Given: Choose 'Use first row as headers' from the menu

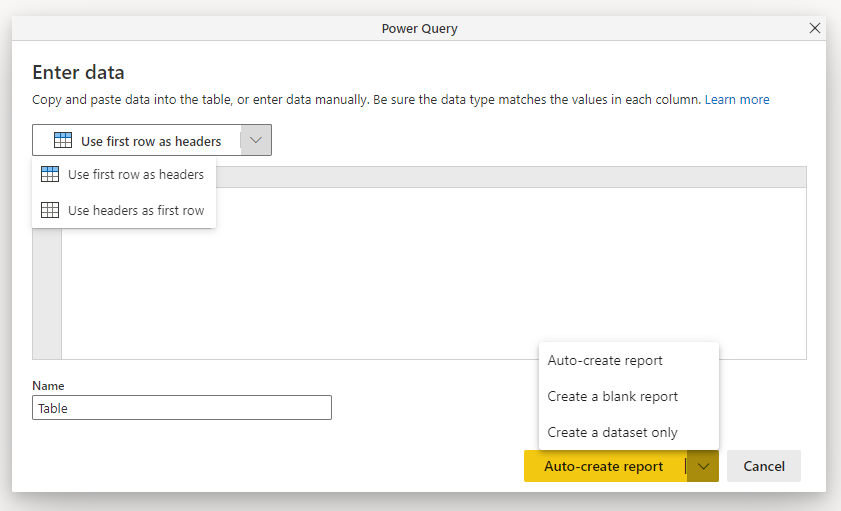Looking at the screenshot, I should 135,174.
